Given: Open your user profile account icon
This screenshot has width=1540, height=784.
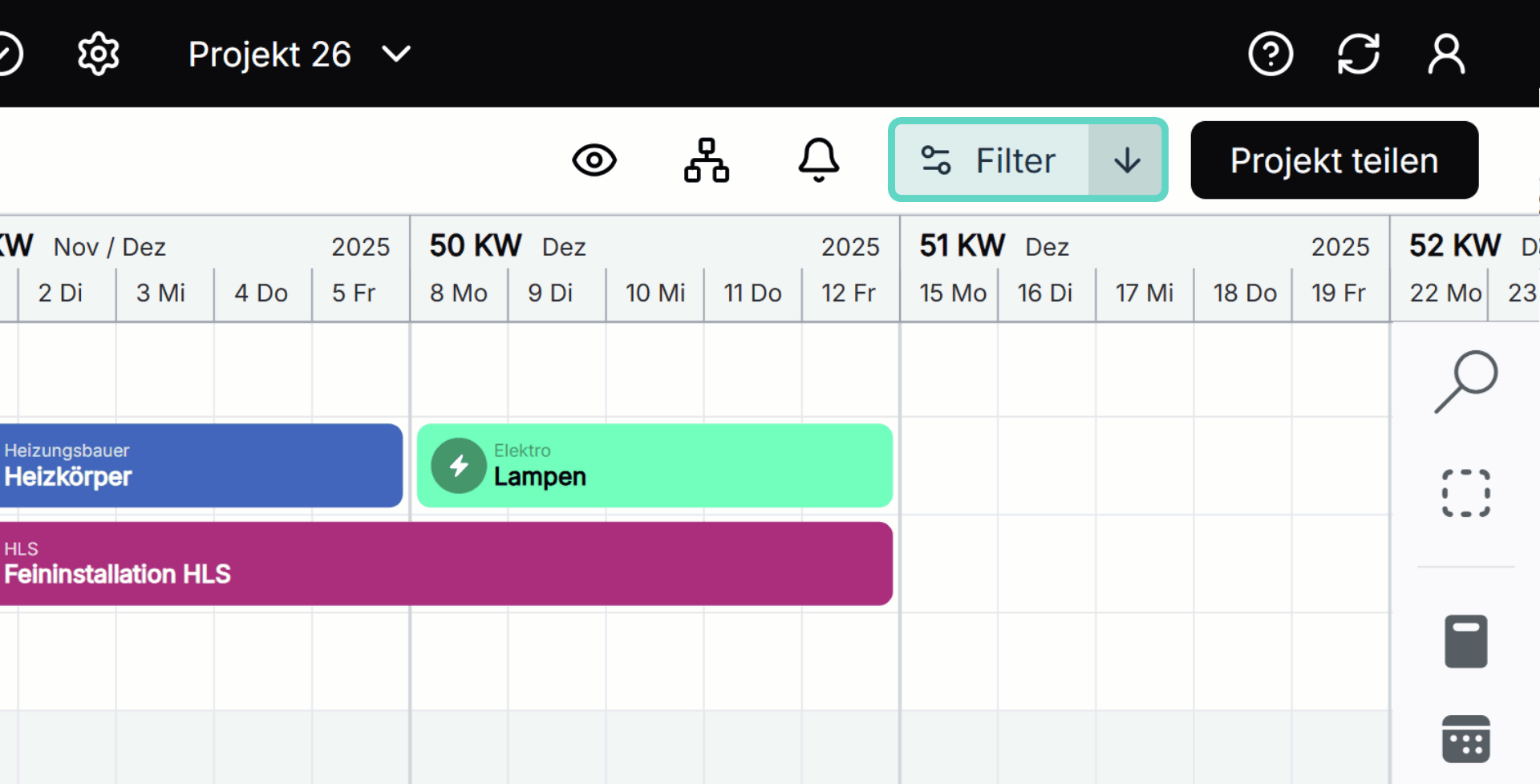Looking at the screenshot, I should click(1445, 53).
